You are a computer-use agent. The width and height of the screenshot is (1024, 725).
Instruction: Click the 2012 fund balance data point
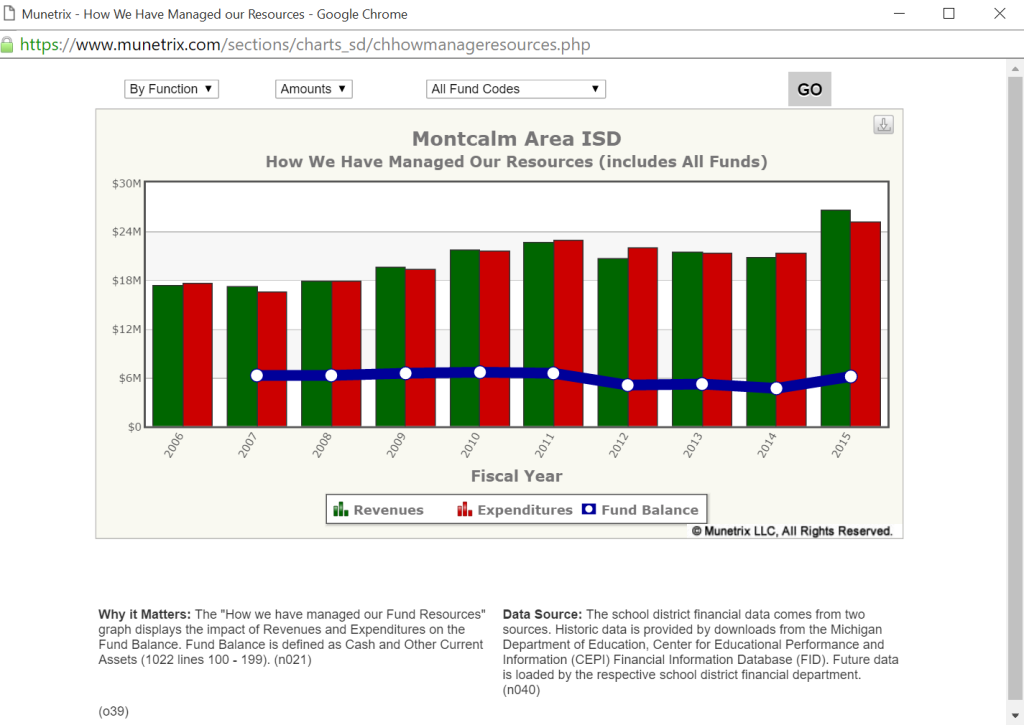[x=628, y=385]
